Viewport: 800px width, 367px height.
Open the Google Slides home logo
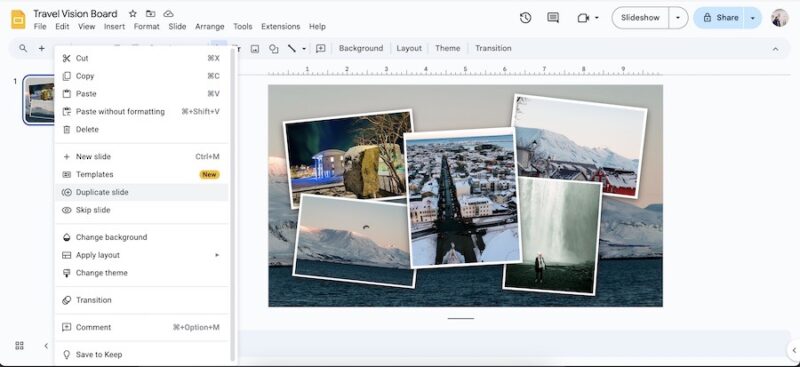pyautogui.click(x=18, y=19)
